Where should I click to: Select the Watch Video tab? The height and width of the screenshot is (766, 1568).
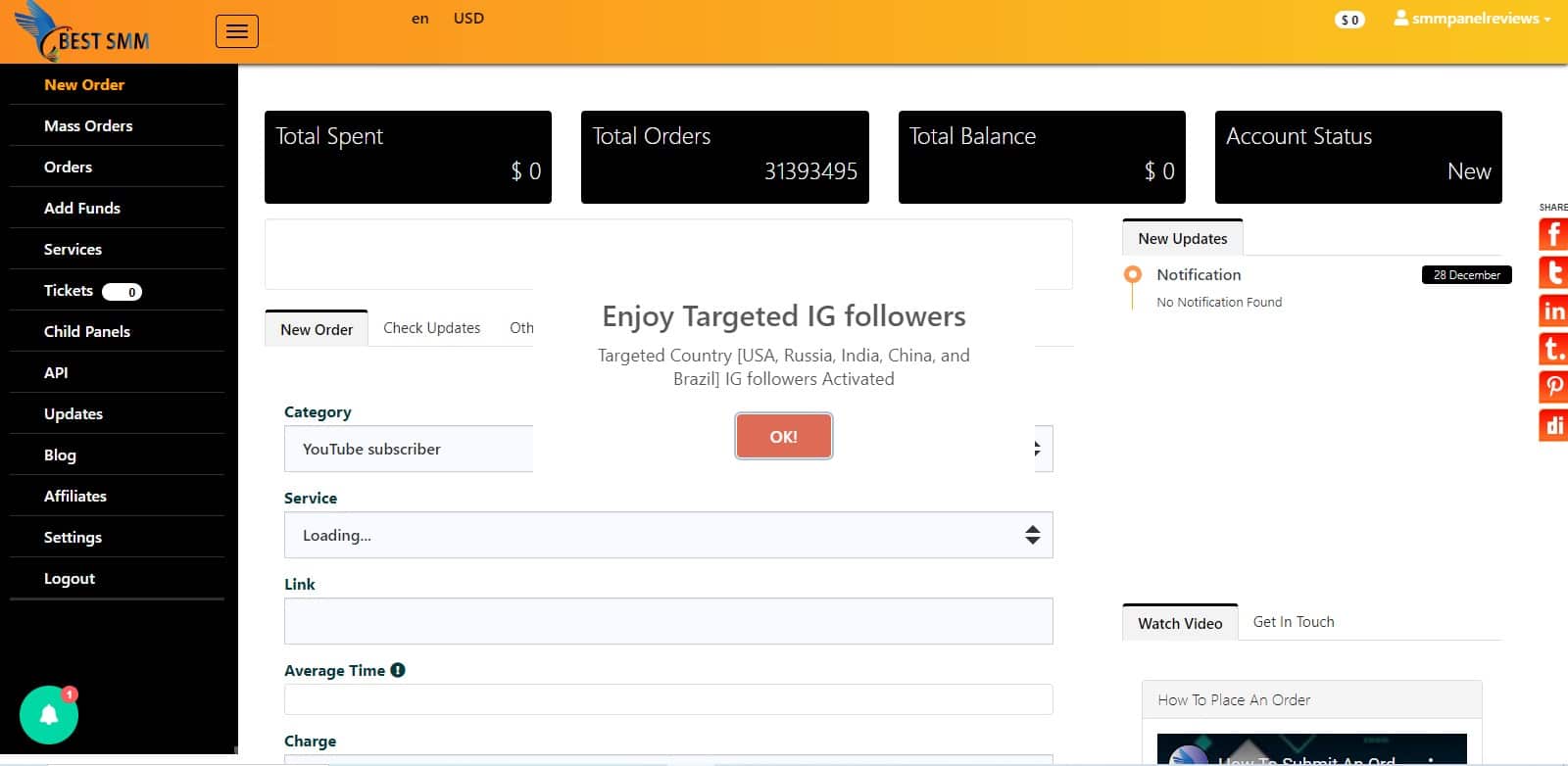coord(1180,623)
